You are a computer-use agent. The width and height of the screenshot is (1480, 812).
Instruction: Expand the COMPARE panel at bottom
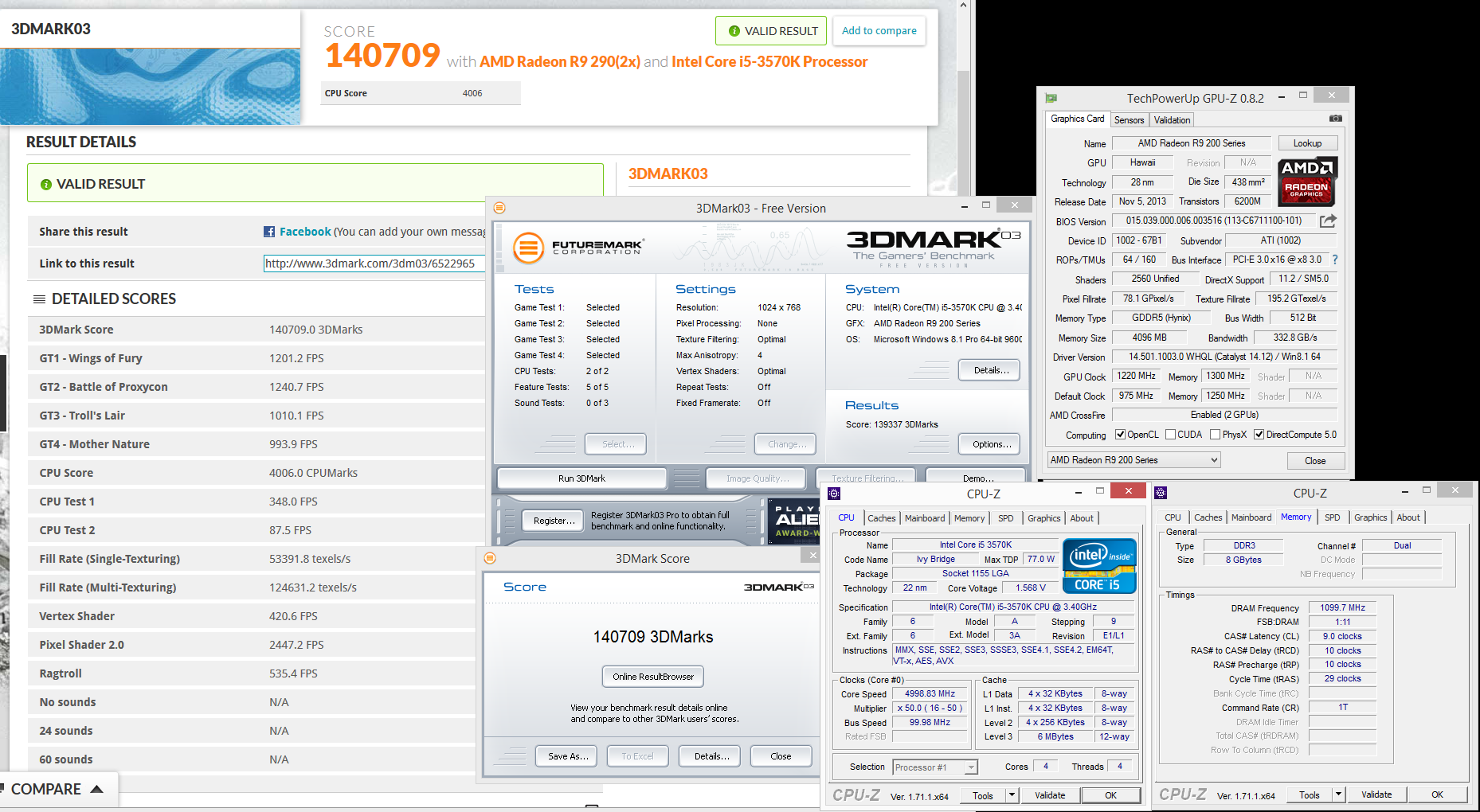pos(57,789)
